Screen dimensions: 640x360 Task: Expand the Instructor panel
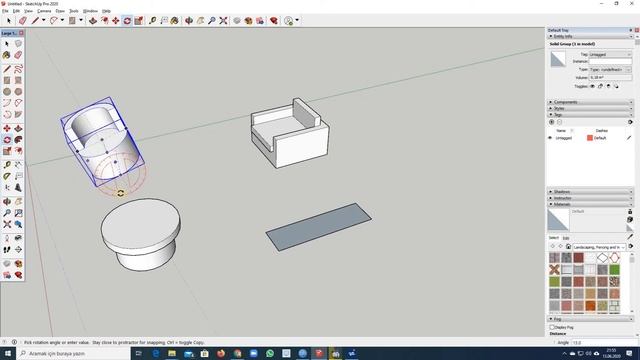point(590,198)
